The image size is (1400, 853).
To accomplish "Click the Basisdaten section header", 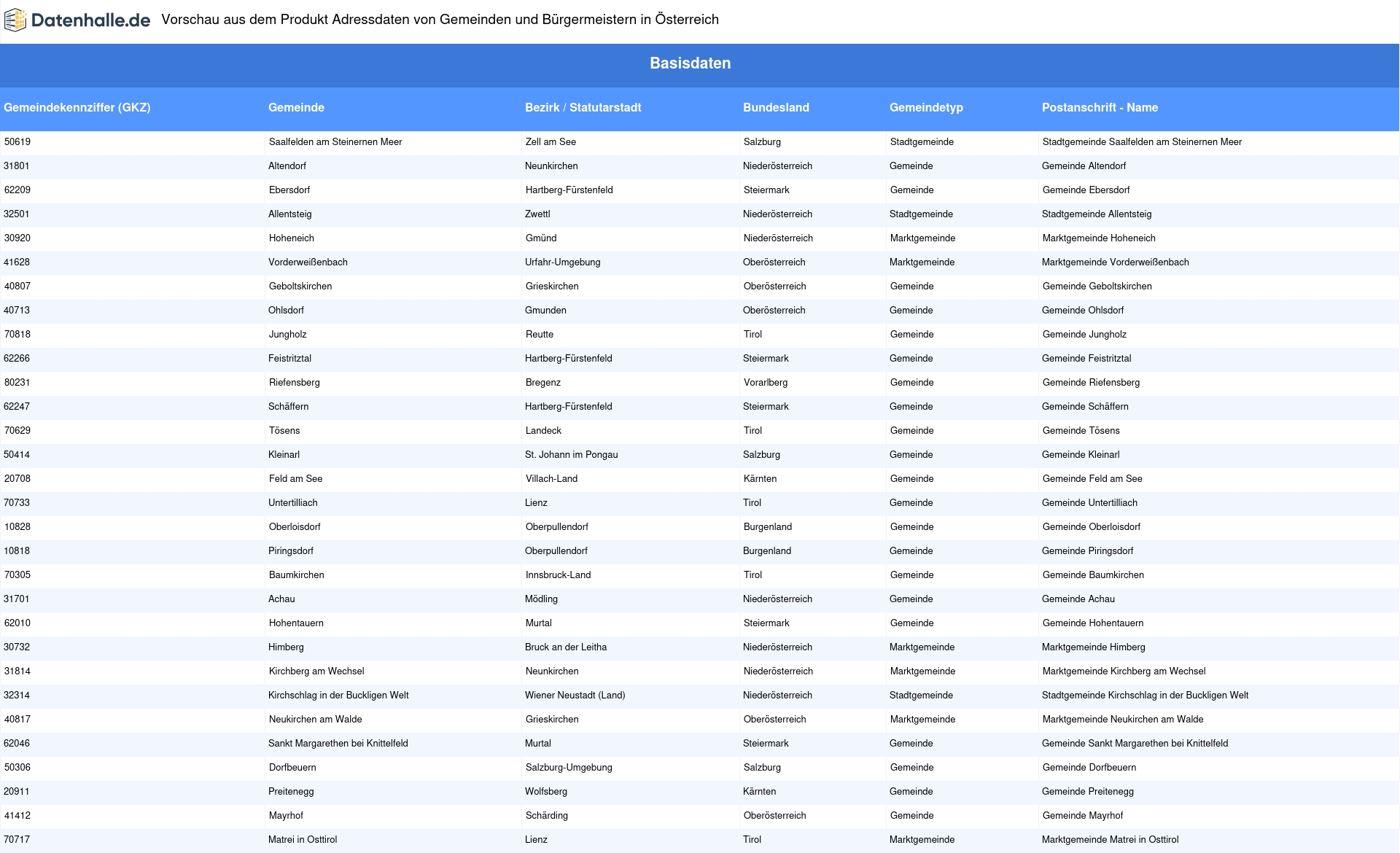I will point(691,63).
